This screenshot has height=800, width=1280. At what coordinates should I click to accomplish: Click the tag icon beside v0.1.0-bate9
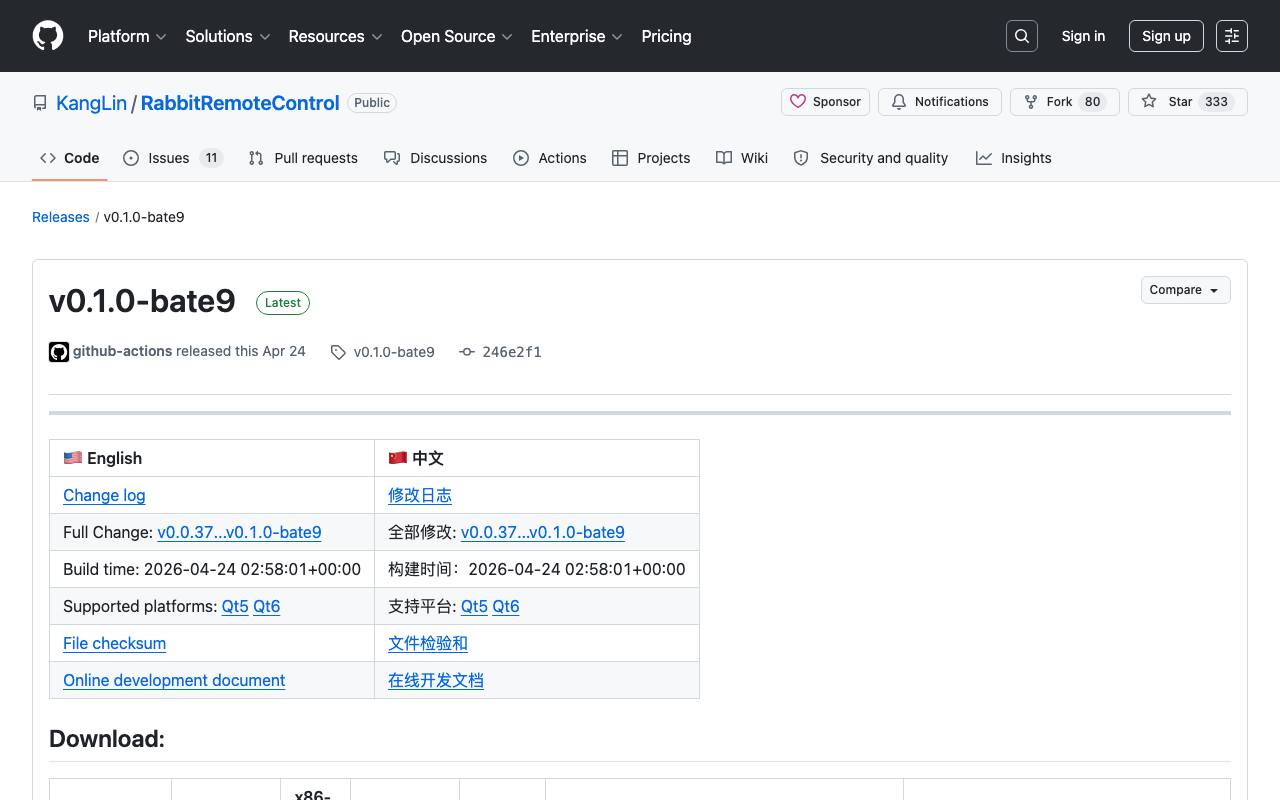pyautogui.click(x=338, y=352)
